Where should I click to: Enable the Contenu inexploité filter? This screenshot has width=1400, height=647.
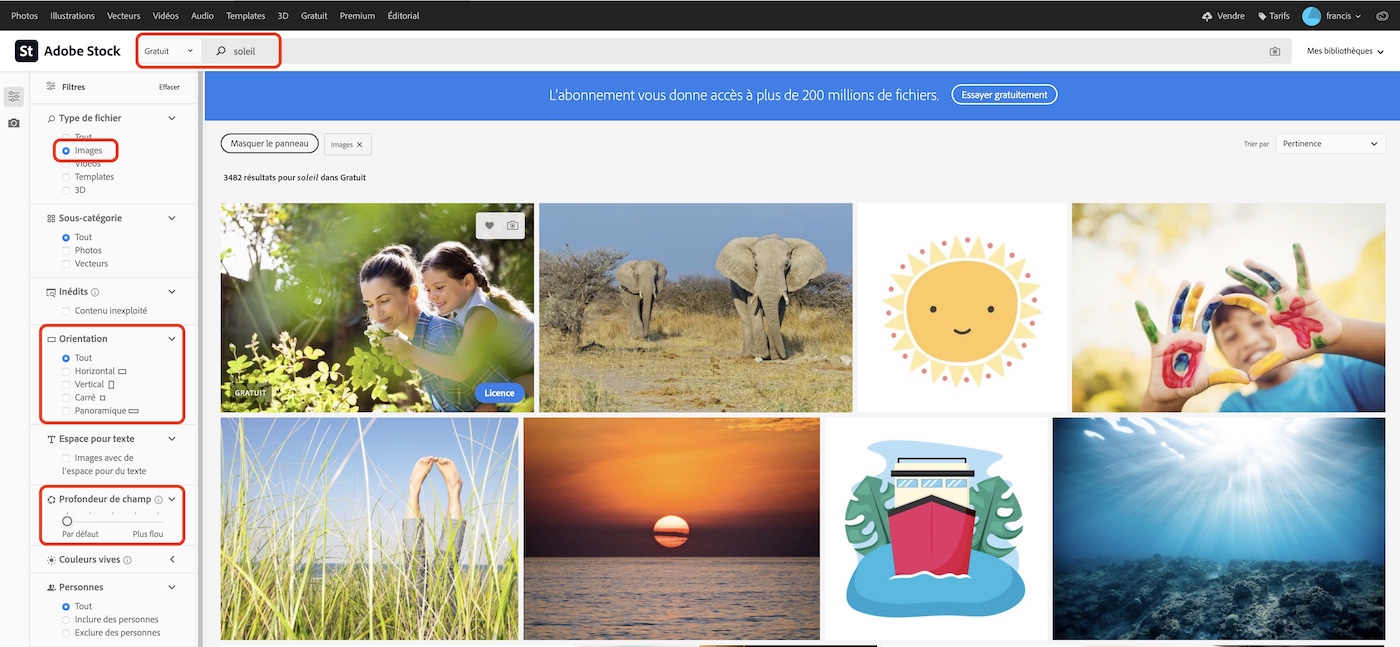pyautogui.click(x=66, y=310)
